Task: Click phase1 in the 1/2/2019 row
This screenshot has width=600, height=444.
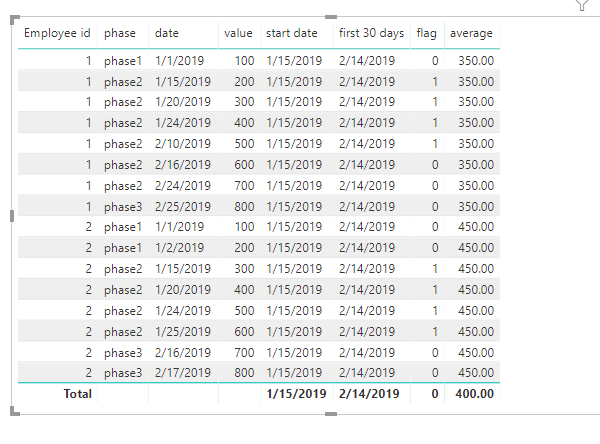Action: pyautogui.click(x=123, y=248)
